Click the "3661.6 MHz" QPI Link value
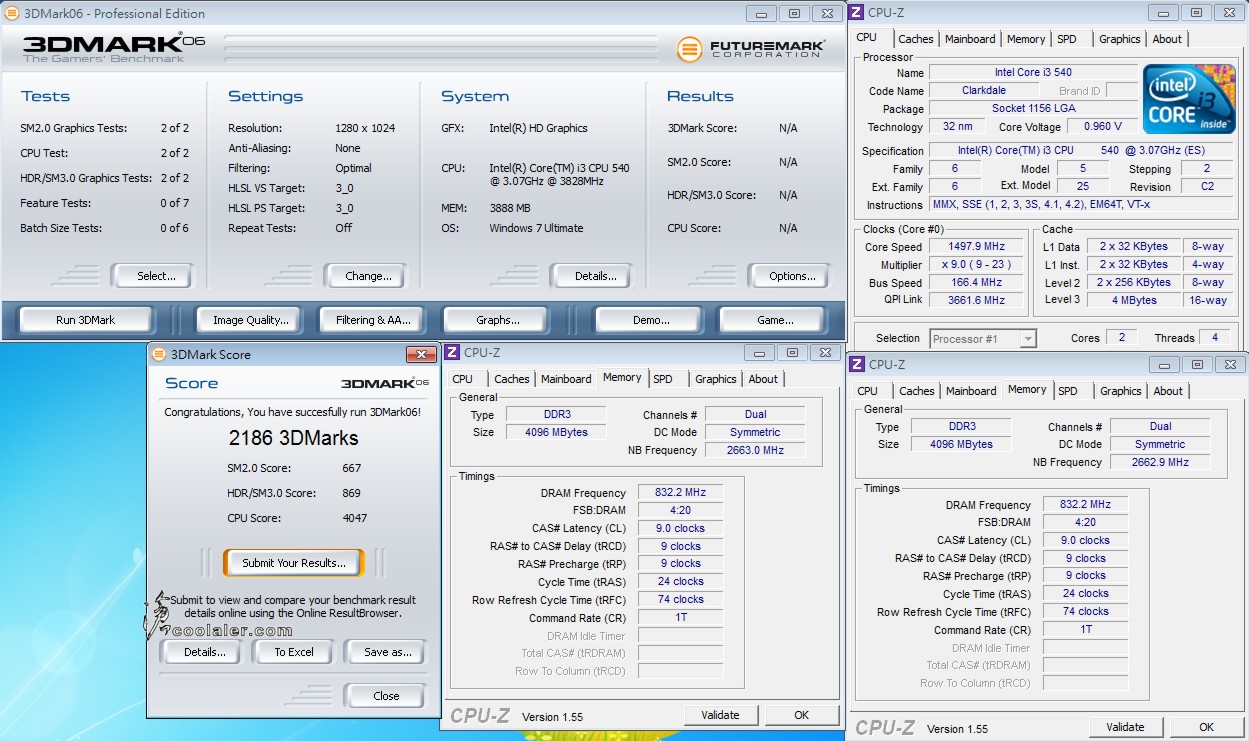 [x=977, y=300]
